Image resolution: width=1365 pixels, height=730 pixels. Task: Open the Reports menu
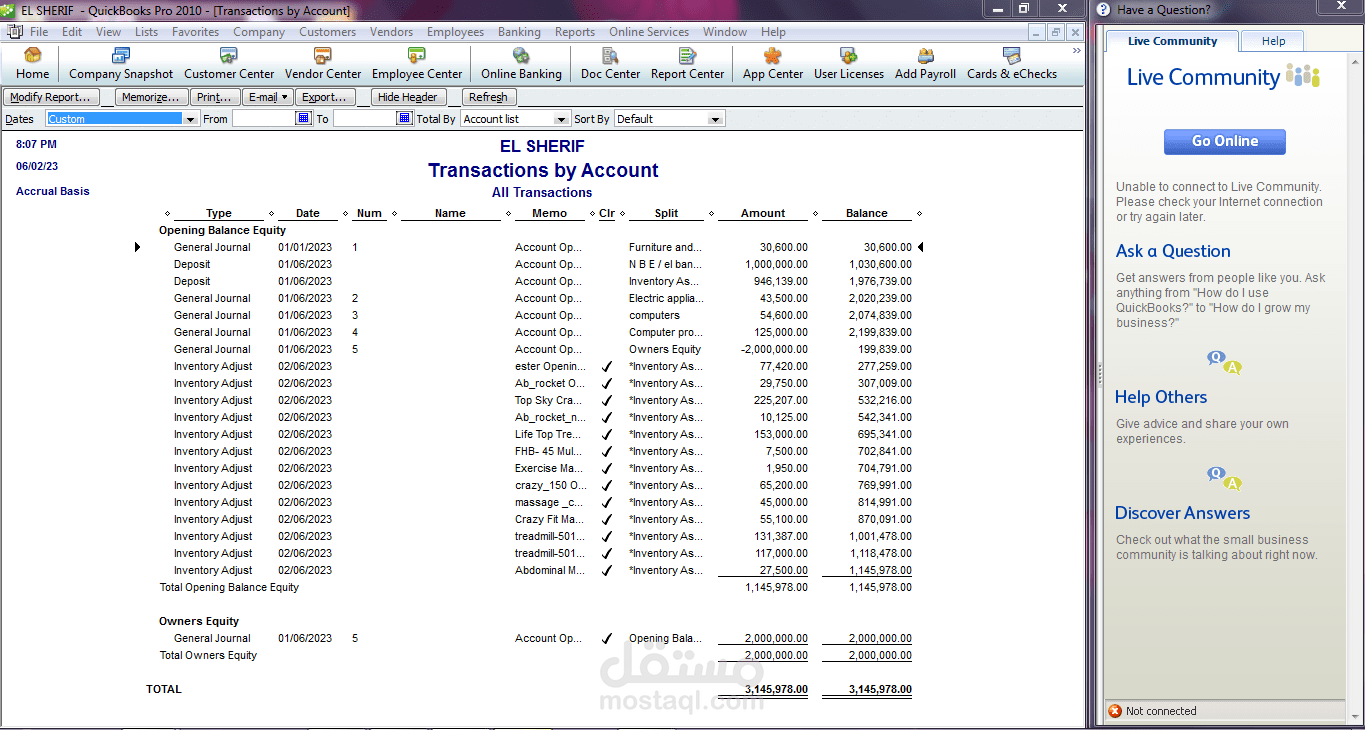click(x=575, y=32)
